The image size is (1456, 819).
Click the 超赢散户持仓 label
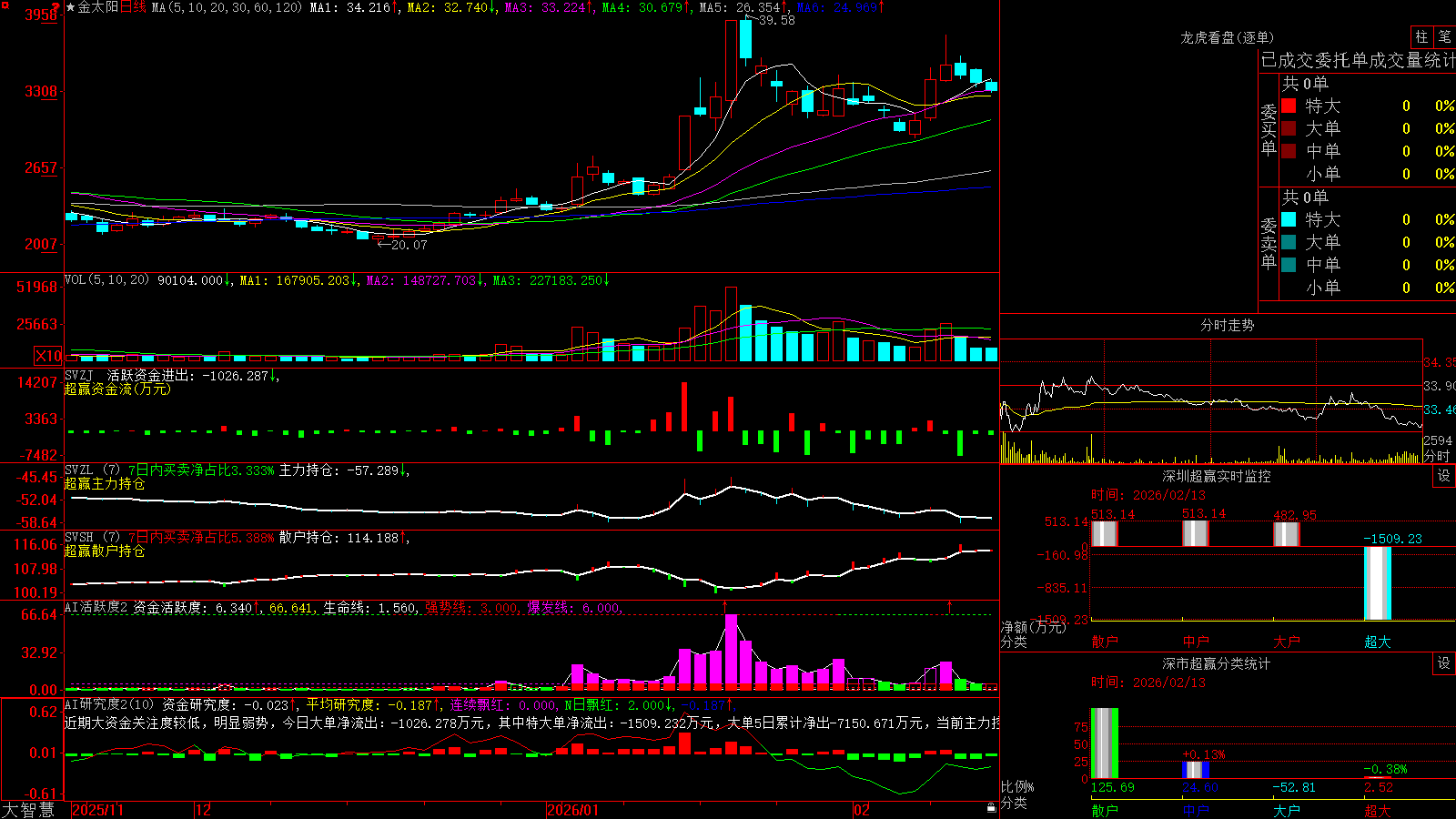pos(105,551)
